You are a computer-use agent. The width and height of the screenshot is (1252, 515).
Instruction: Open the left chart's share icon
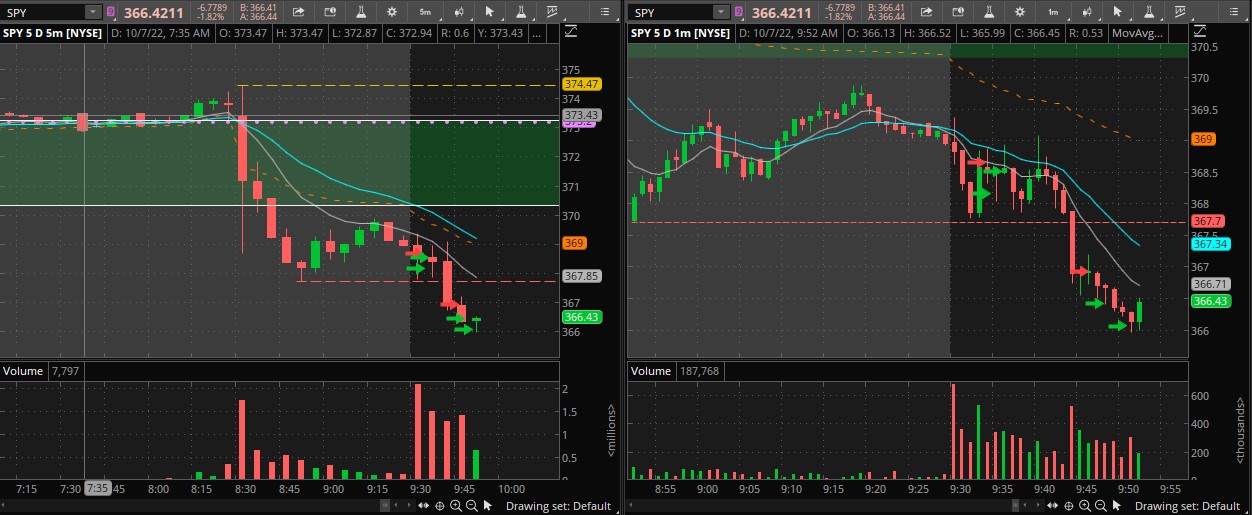click(298, 12)
